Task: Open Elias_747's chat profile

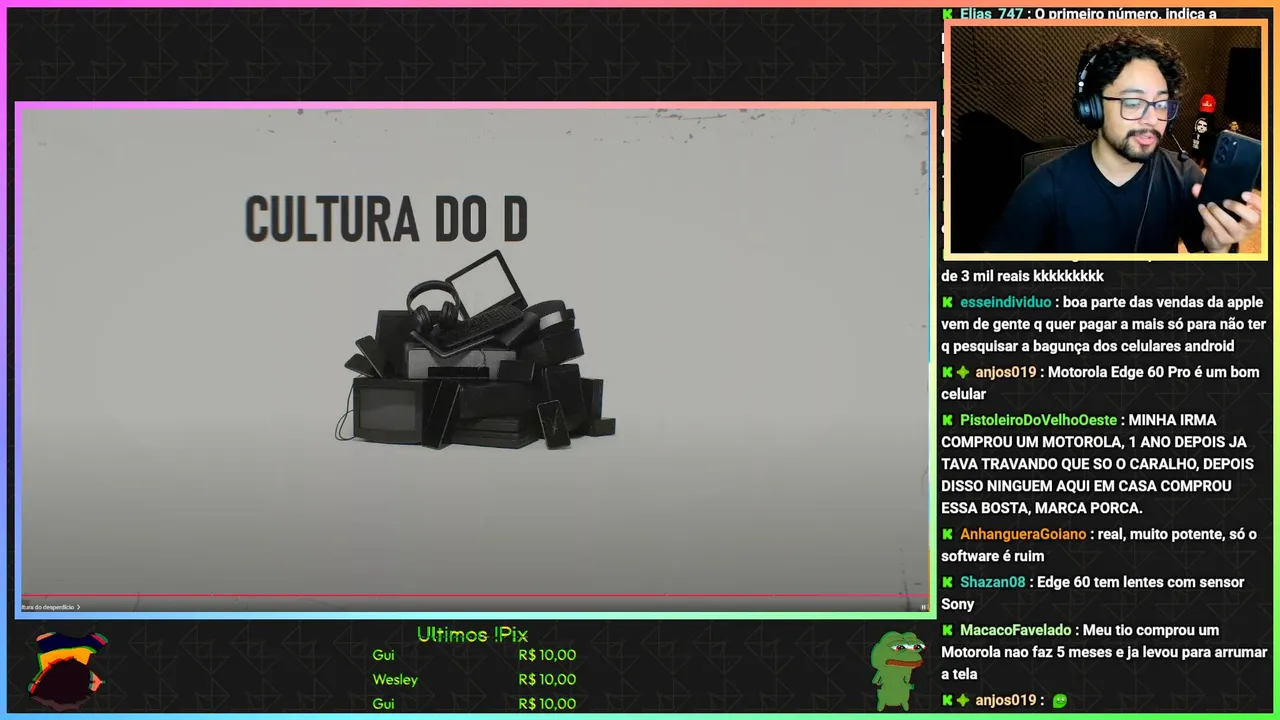Action: point(991,14)
